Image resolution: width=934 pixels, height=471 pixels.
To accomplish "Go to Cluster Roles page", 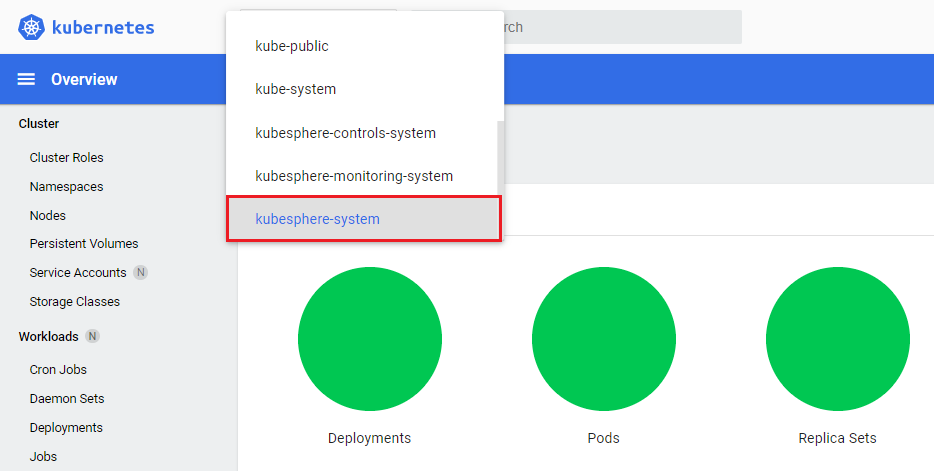I will [x=67, y=158].
